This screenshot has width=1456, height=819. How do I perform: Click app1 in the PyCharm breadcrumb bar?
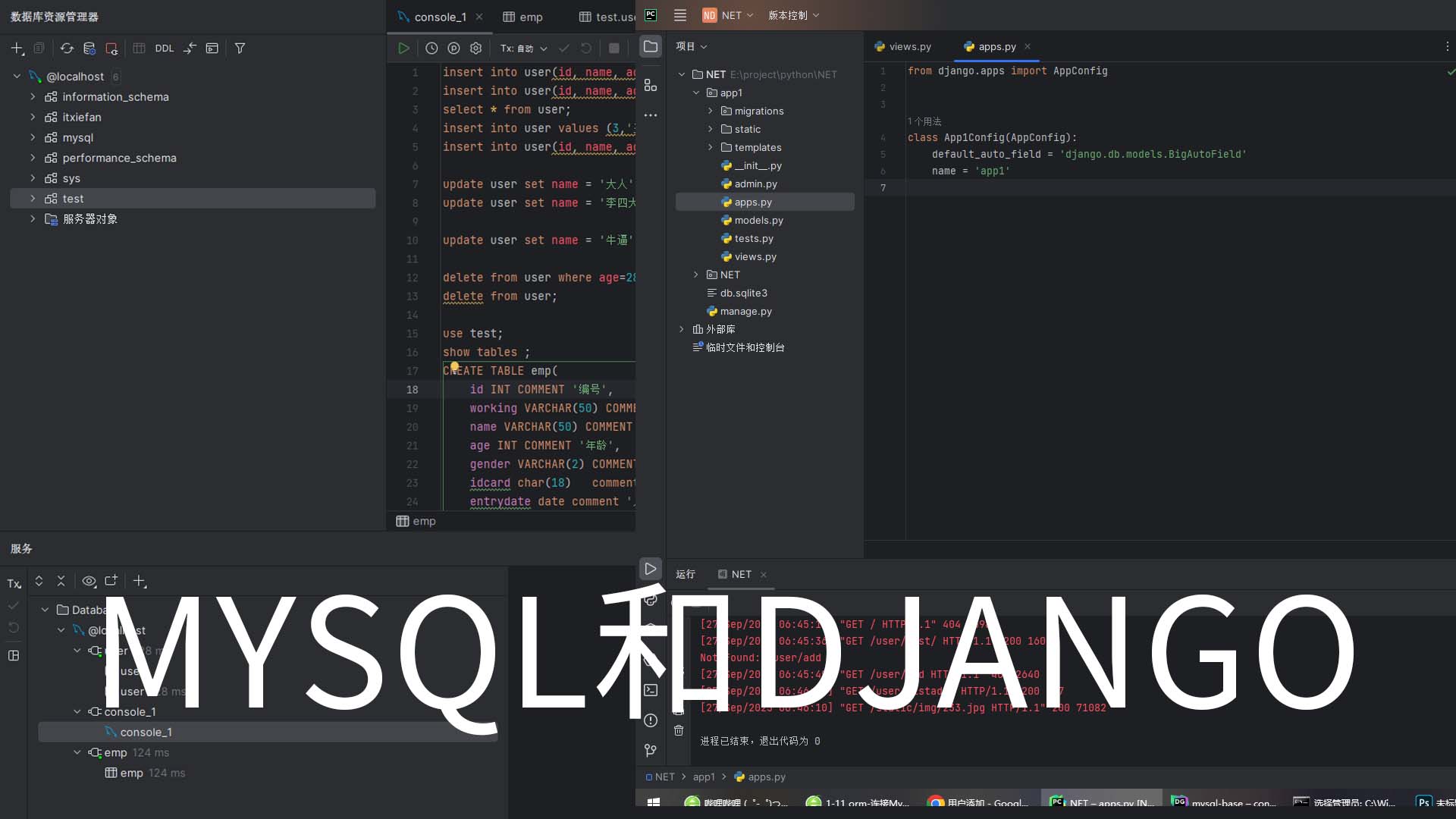pos(704,777)
